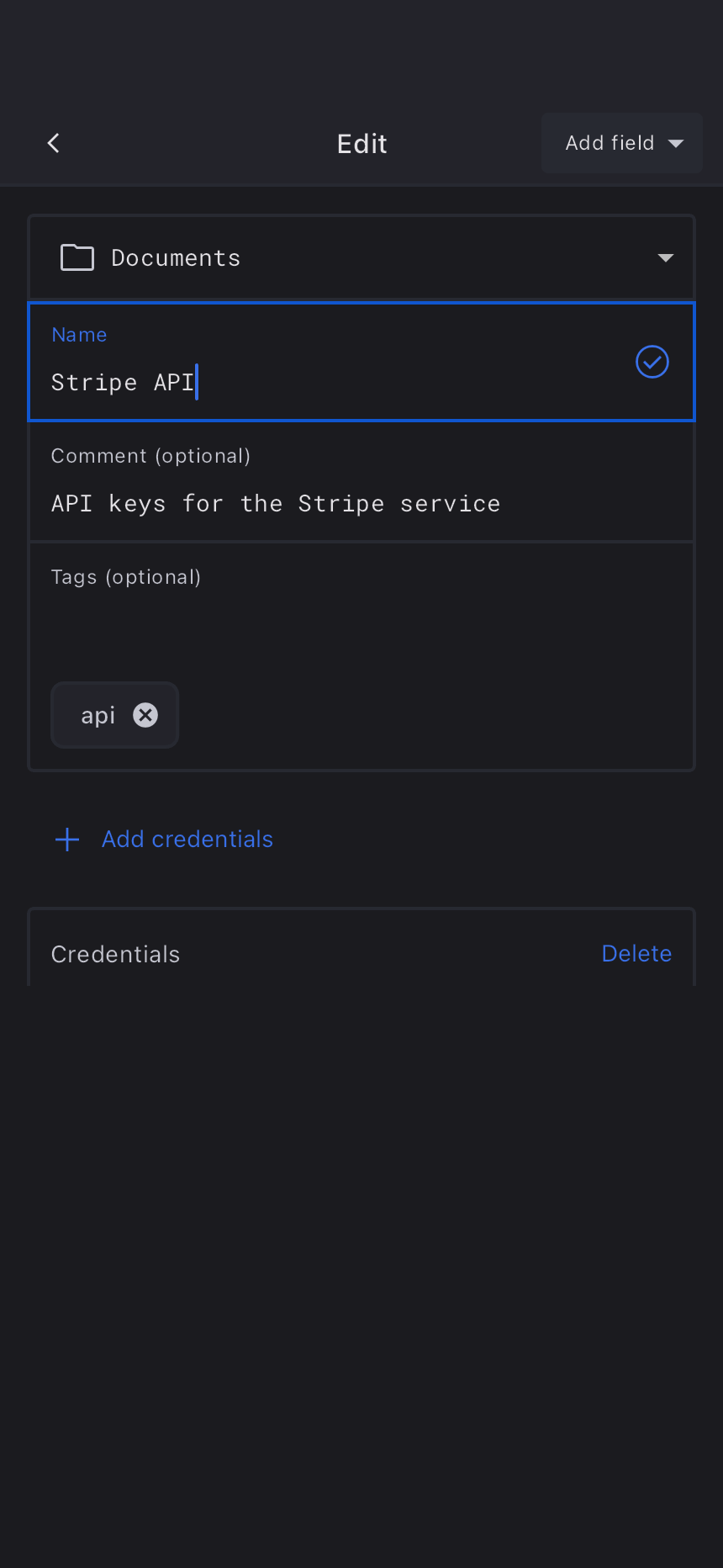Screen dimensions: 723x1568
Task: Delete the Credentials section
Action: (636, 954)
